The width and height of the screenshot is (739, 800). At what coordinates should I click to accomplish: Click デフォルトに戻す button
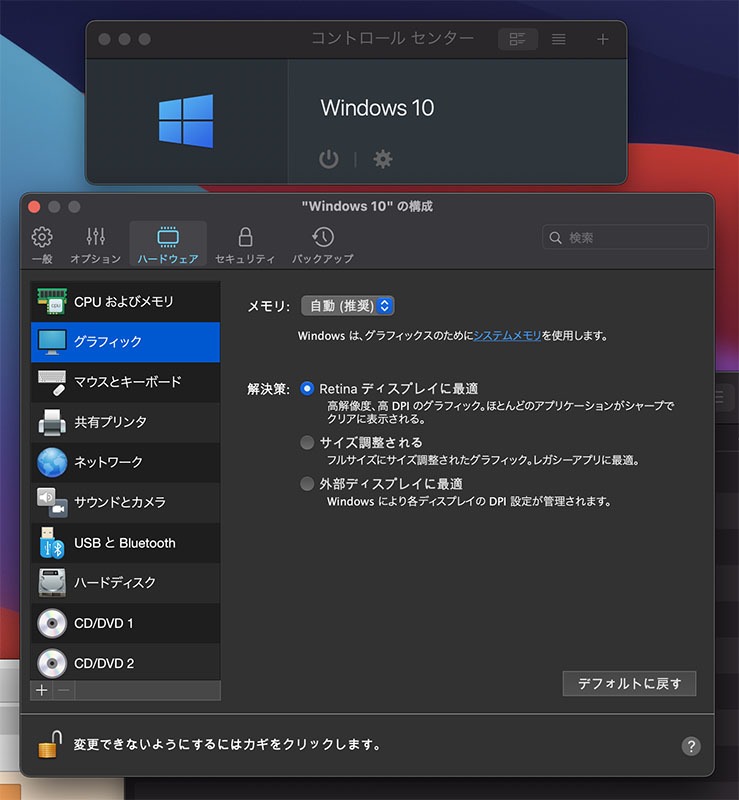[x=629, y=684]
